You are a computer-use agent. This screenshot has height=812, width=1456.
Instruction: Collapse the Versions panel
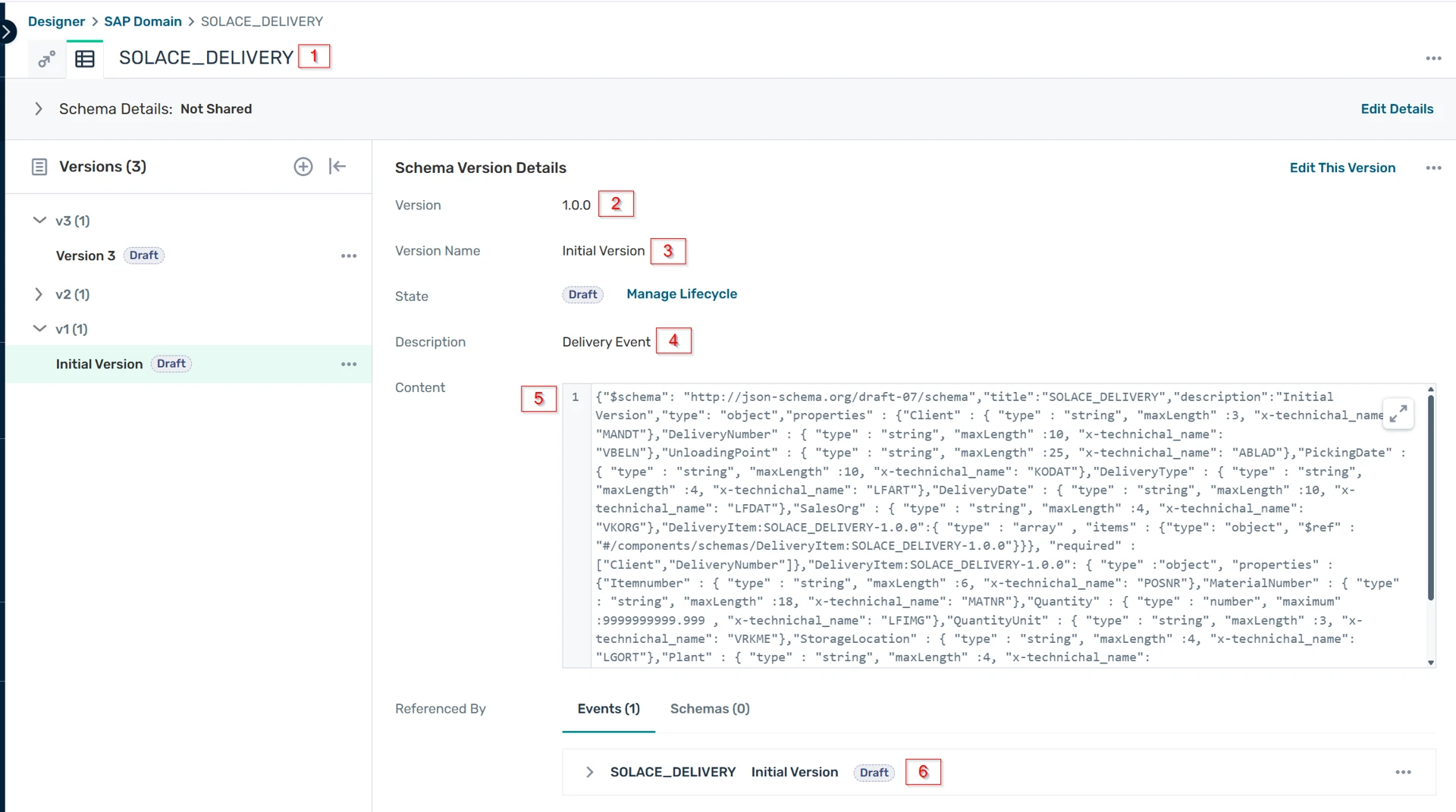pos(337,167)
